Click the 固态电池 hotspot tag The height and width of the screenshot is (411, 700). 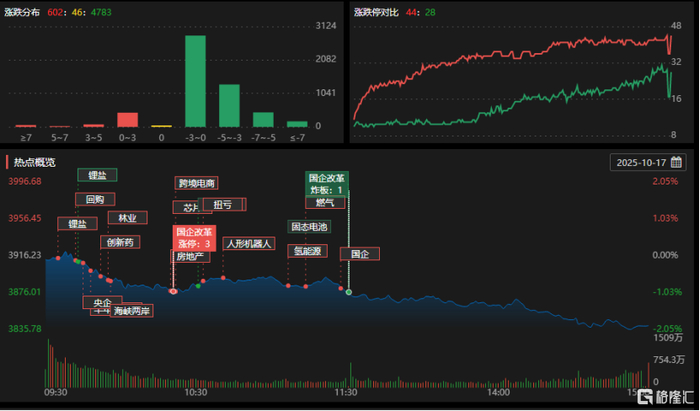(309, 227)
